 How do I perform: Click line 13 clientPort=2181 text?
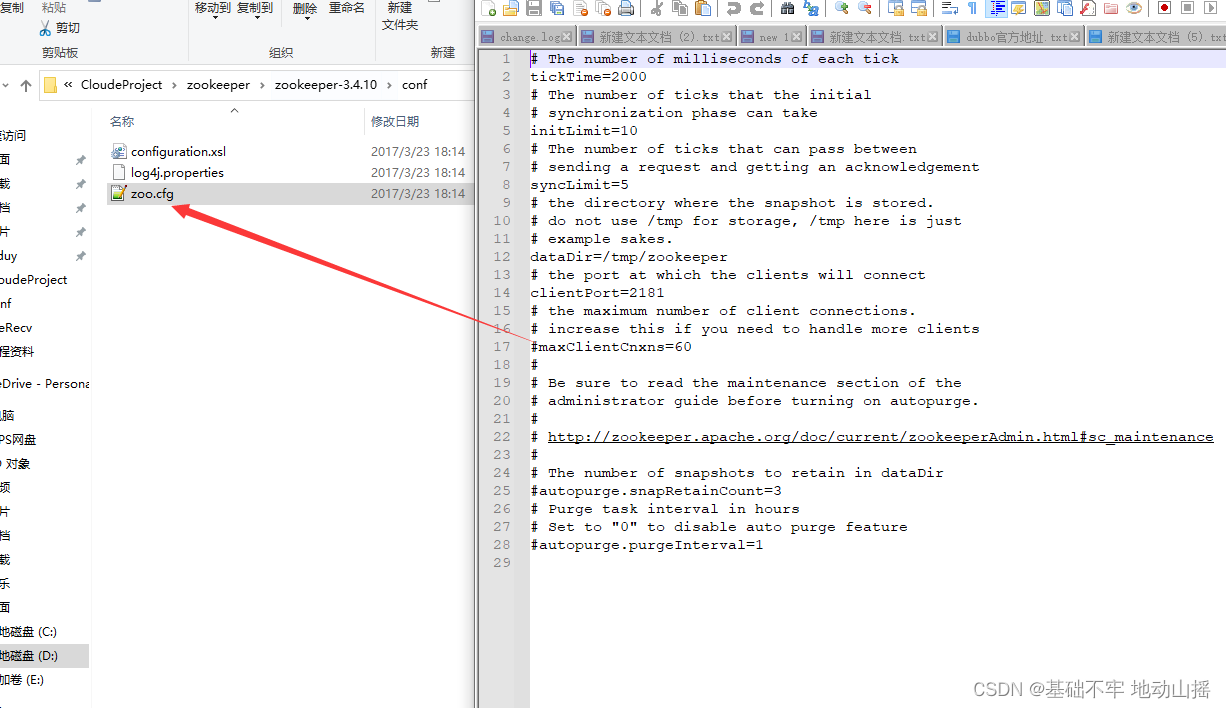[x=597, y=293]
